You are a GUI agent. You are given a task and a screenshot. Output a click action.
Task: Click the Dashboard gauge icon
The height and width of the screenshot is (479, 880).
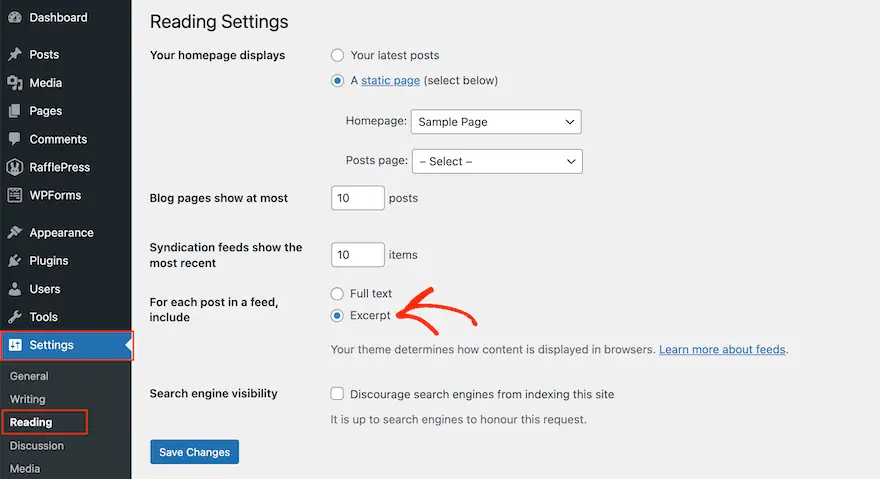(15, 17)
